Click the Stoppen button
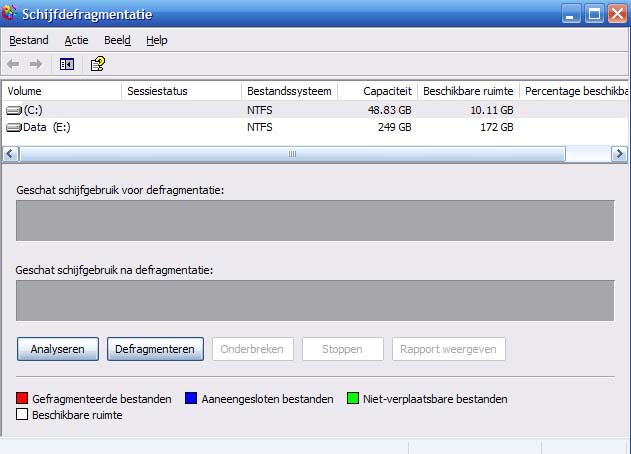This screenshot has width=631, height=454. 343,349
